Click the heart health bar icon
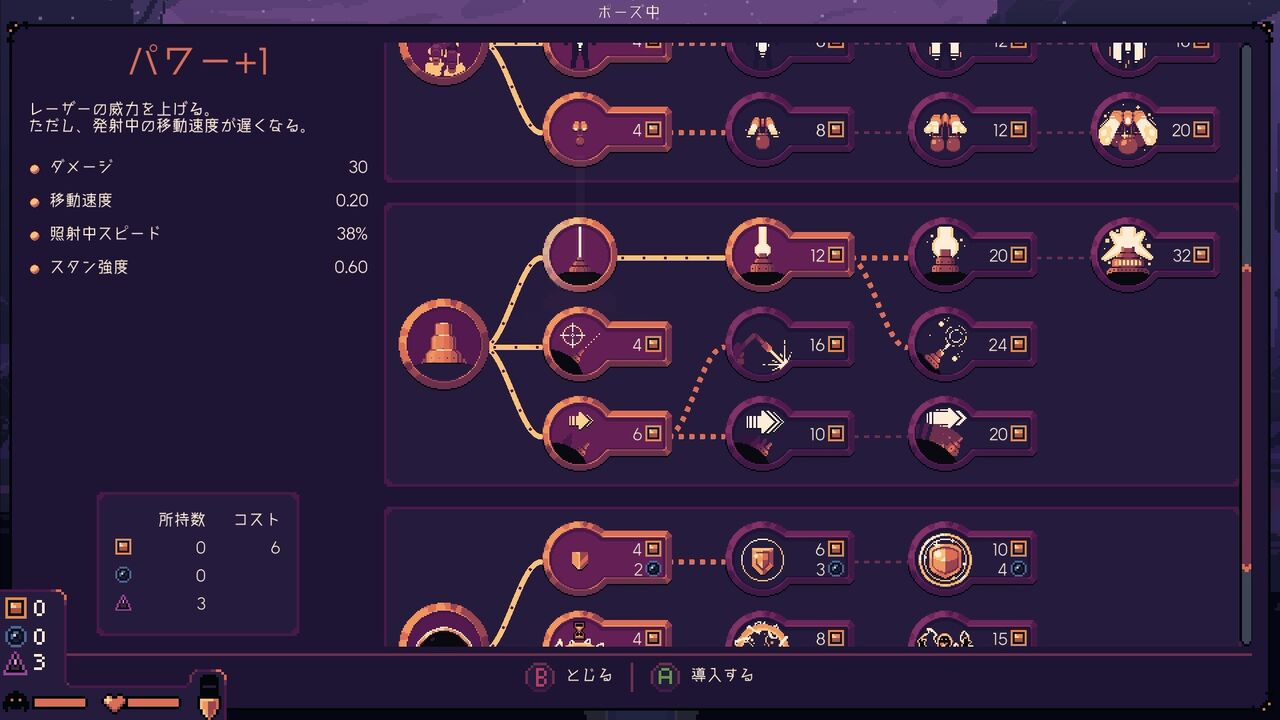This screenshot has height=720, width=1280. click(x=115, y=702)
